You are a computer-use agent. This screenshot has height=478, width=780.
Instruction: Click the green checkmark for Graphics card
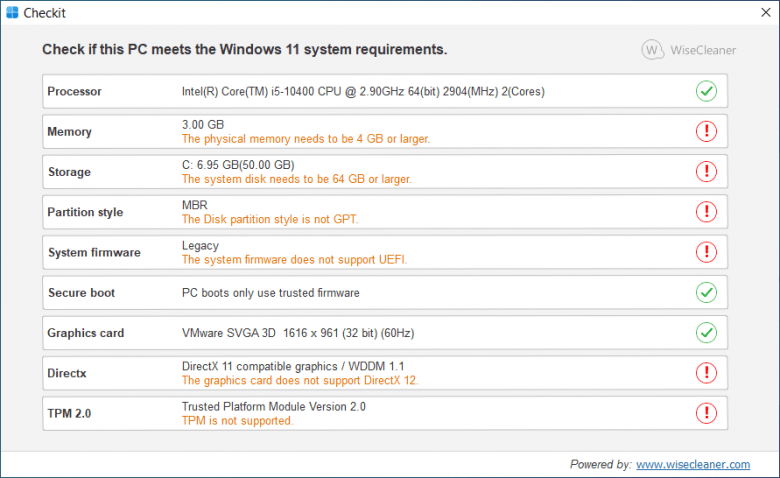706,333
